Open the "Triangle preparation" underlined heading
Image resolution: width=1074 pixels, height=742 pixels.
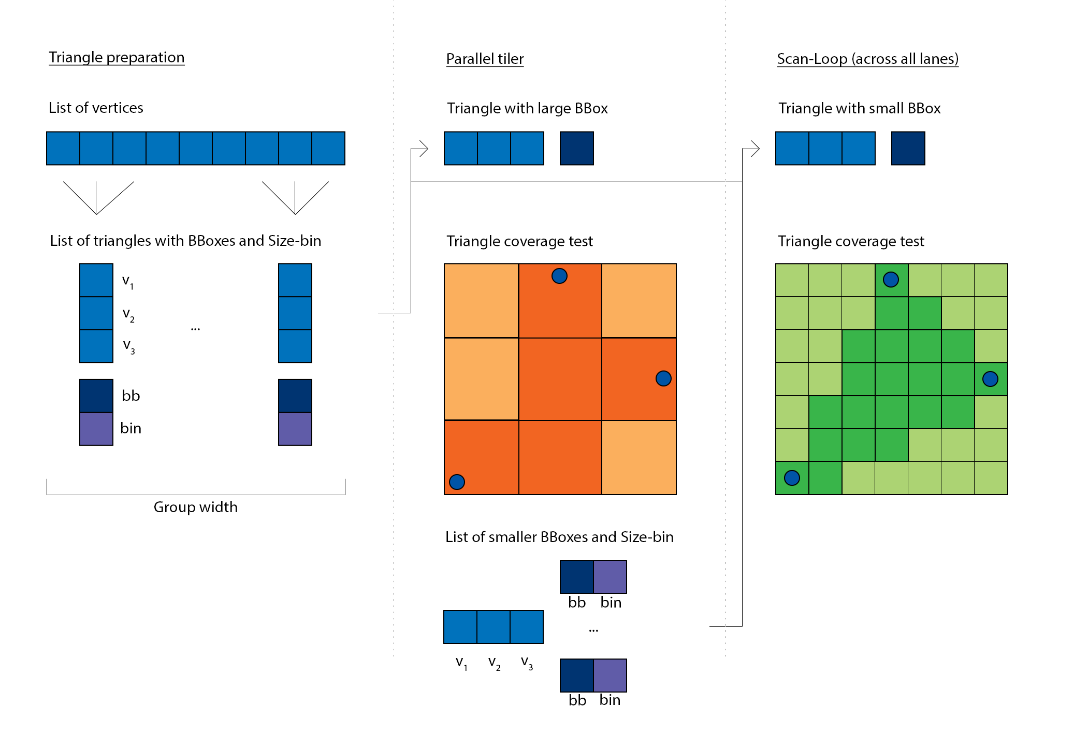click(116, 57)
